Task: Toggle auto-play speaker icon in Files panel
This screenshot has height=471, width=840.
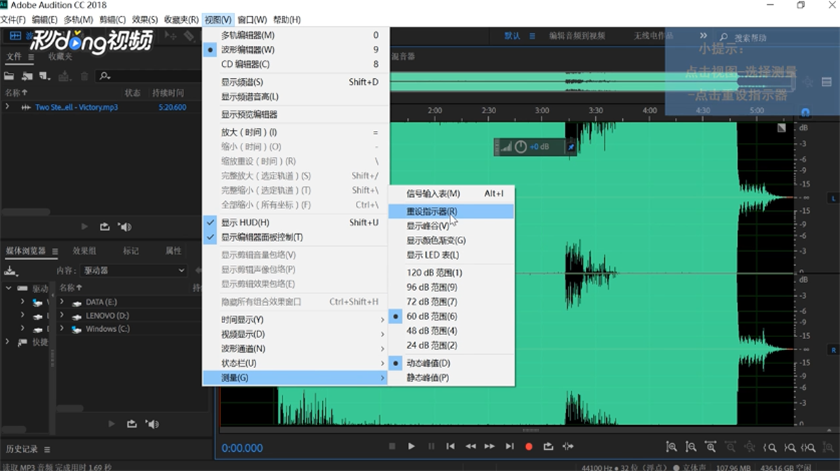Action: [x=125, y=227]
